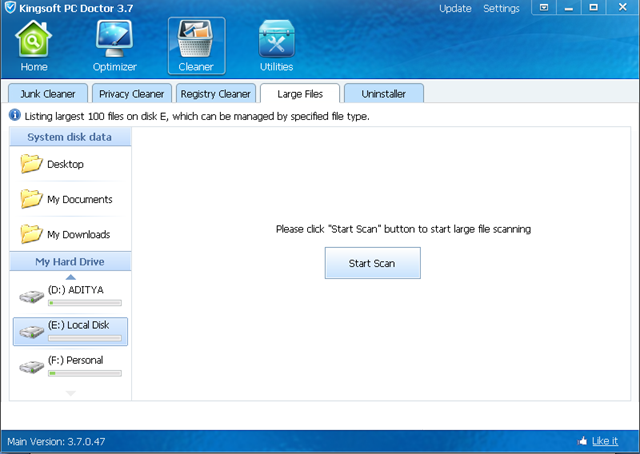This screenshot has width=640, height=454.
Task: Open the title bar dropdown menu button
Action: [x=544, y=8]
